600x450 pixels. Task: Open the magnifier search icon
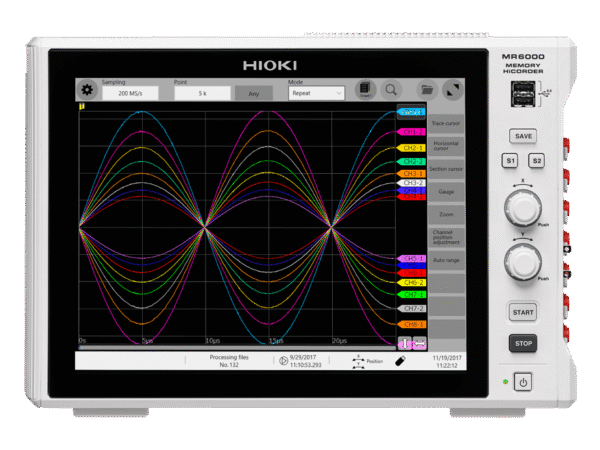point(391,90)
